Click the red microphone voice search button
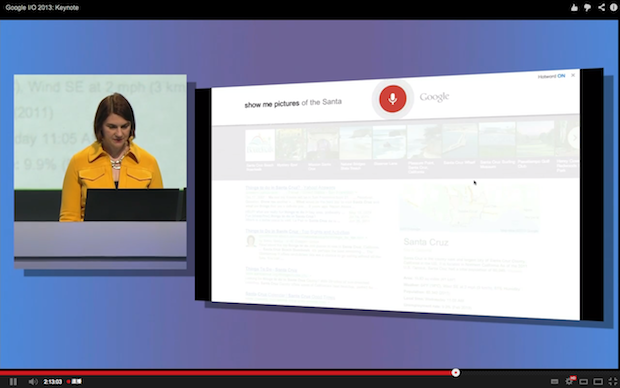 393,98
